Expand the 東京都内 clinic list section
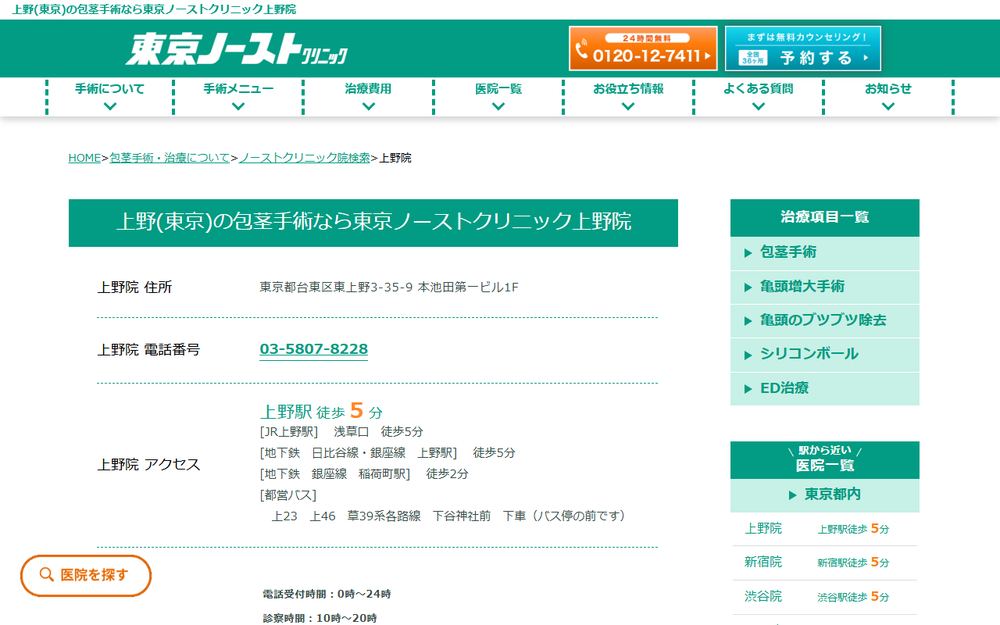Screen dimensions: 1000x625 click(825, 495)
